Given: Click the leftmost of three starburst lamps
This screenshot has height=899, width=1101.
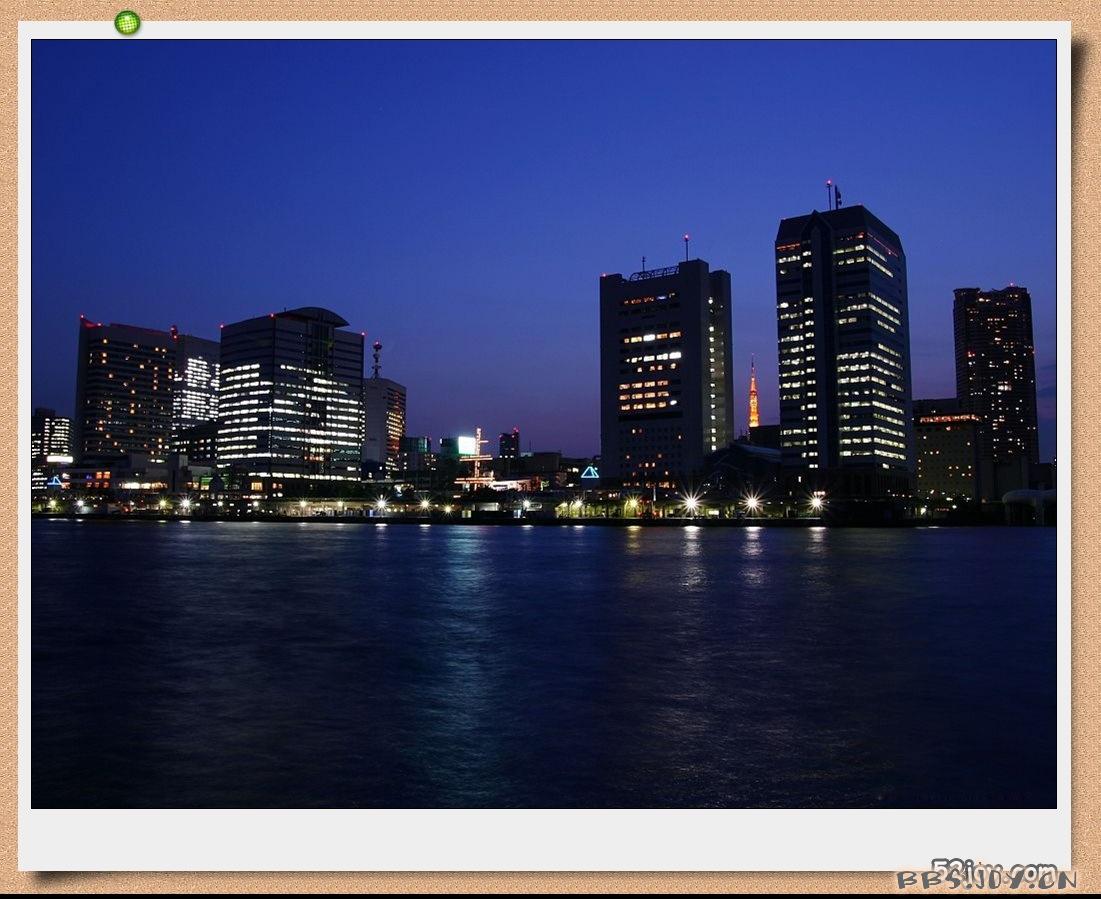Looking at the screenshot, I should pyautogui.click(x=690, y=503).
